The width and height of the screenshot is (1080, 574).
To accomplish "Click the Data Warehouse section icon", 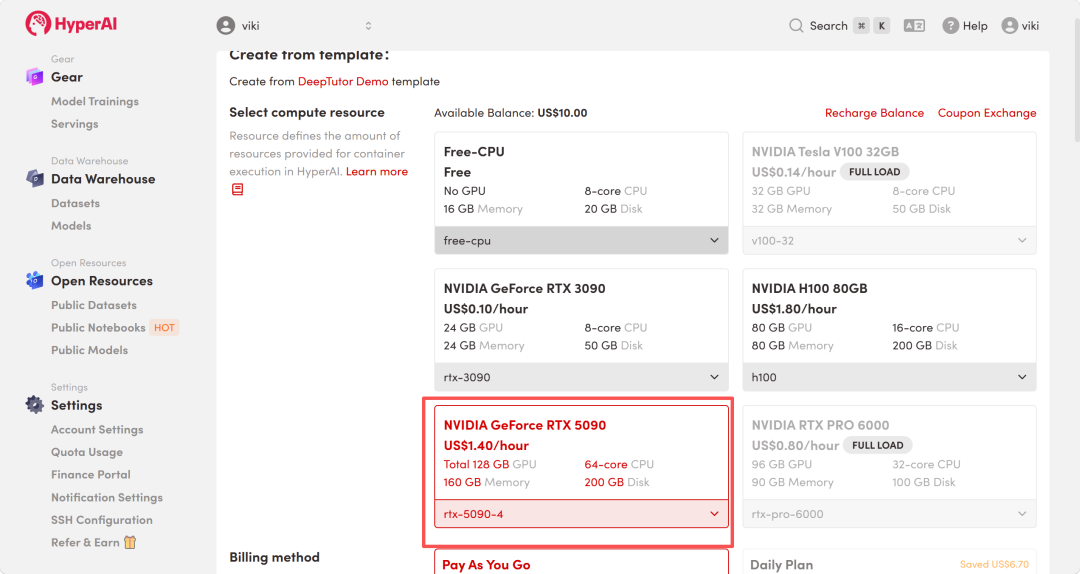I will (34, 178).
